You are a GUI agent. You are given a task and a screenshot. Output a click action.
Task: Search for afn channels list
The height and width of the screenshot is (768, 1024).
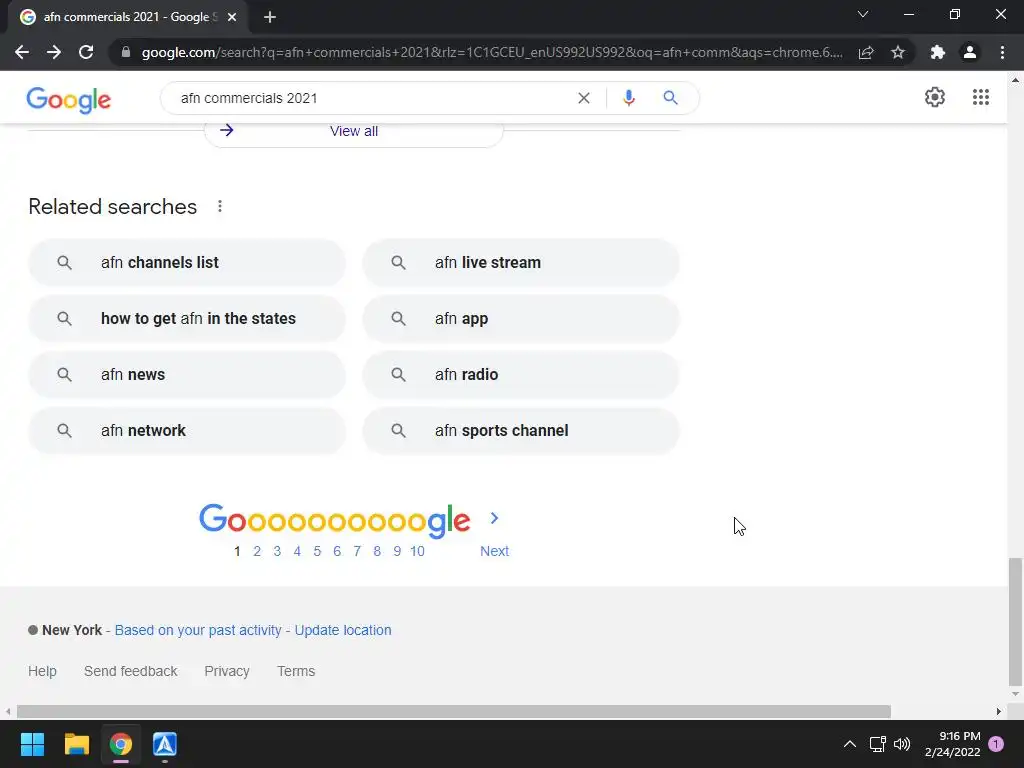point(187,263)
